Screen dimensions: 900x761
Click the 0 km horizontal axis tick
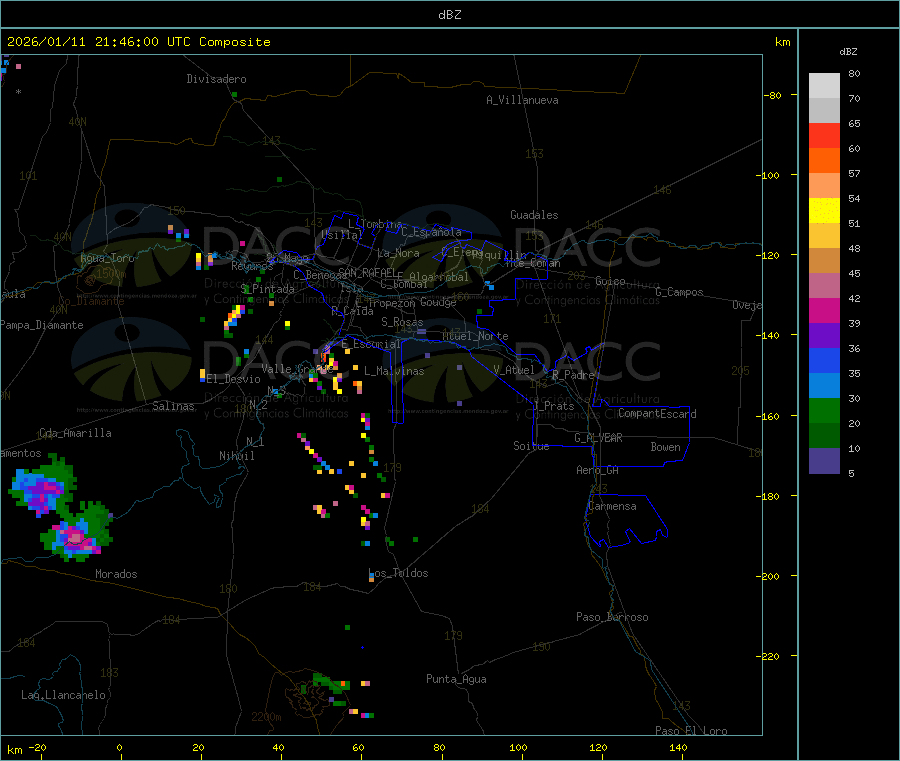[119, 747]
